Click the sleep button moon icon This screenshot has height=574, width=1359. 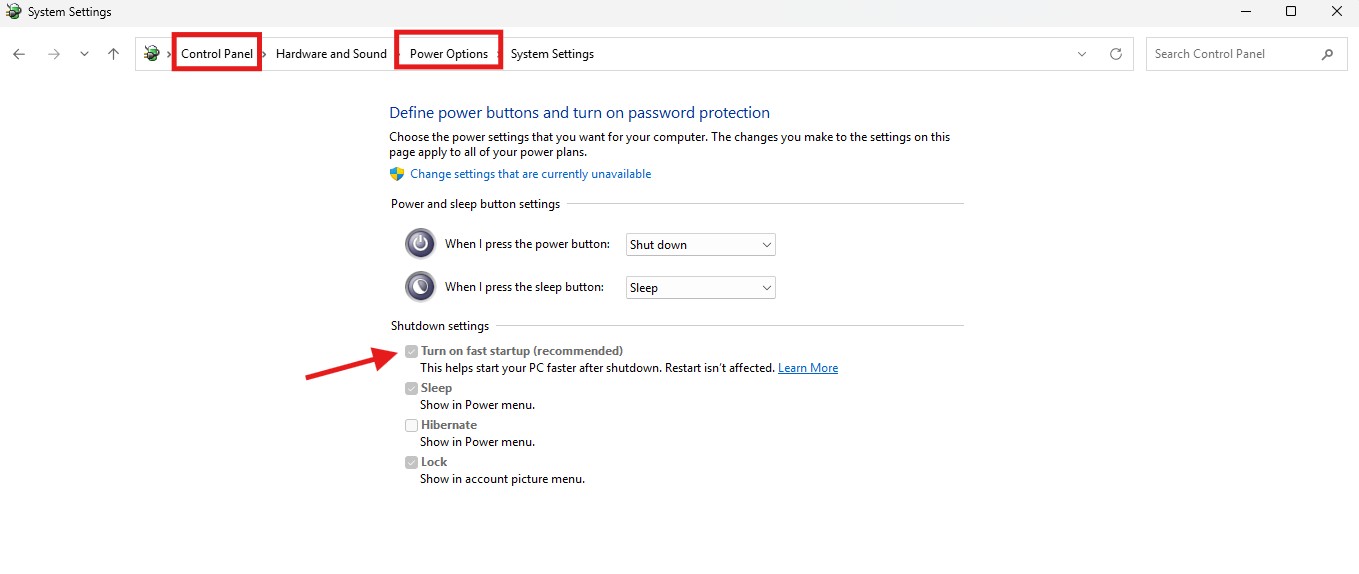pos(420,287)
